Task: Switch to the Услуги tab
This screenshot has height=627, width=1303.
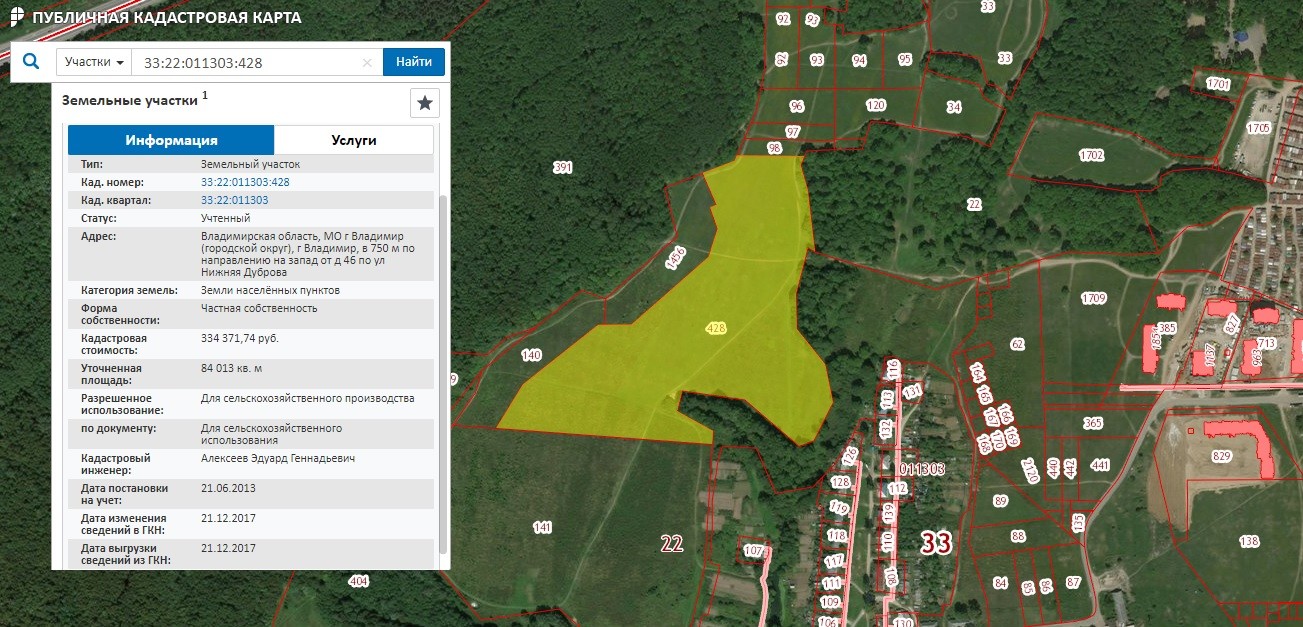Action: point(354,140)
